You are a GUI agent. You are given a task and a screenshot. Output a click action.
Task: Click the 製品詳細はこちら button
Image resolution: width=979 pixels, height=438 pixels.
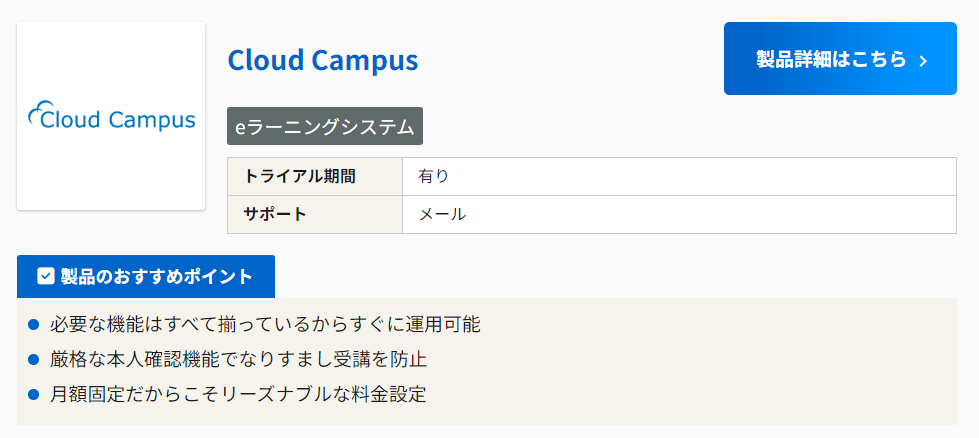tap(840, 59)
